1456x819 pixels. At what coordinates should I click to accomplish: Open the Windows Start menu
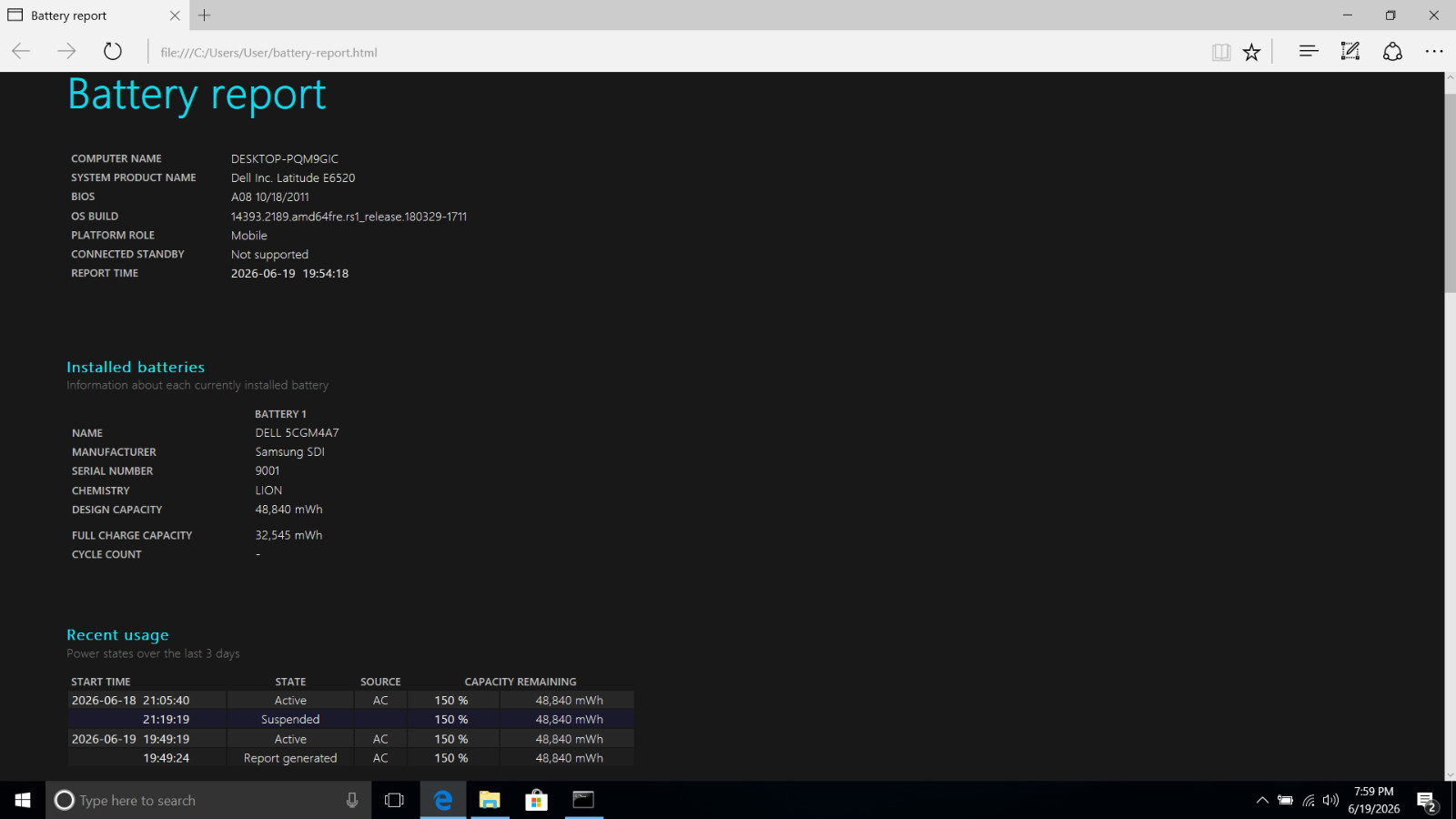pos(23,800)
